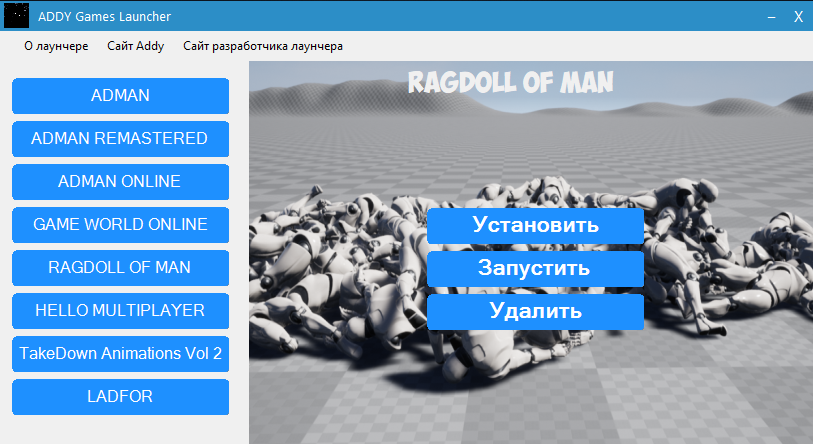Minimize the launcher window
This screenshot has width=813, height=444.
[771, 16]
